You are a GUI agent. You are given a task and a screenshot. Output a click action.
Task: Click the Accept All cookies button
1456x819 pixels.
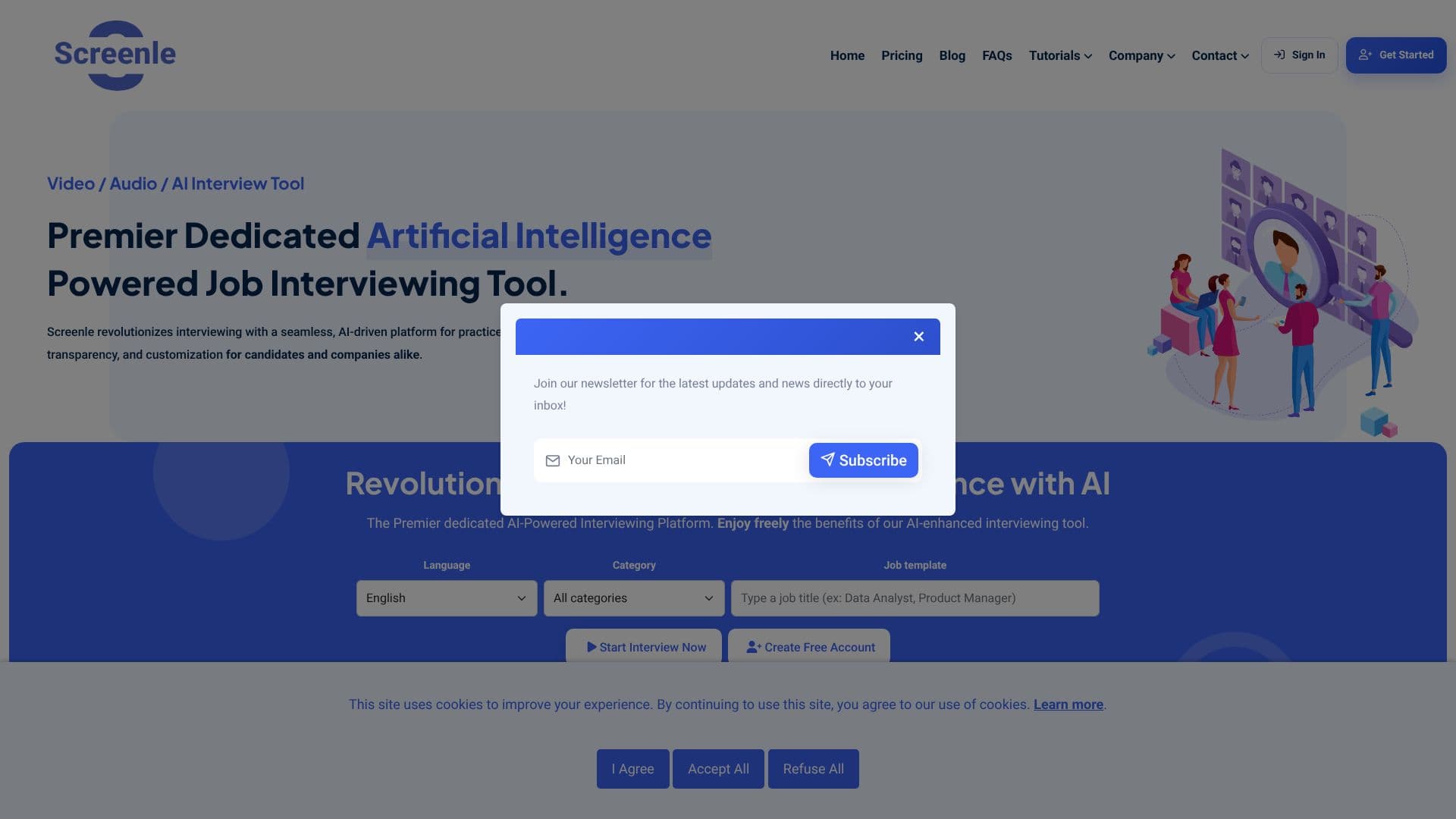[718, 769]
